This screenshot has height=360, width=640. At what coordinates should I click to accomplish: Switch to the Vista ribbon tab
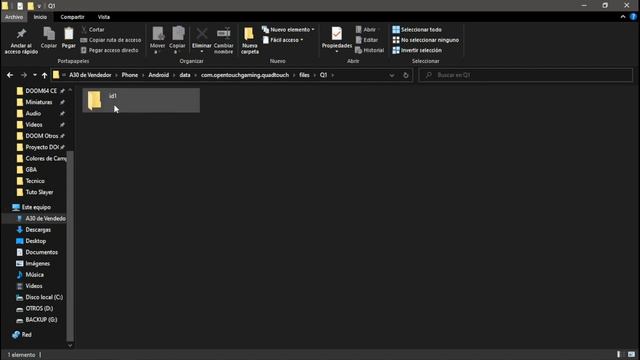[x=104, y=17]
